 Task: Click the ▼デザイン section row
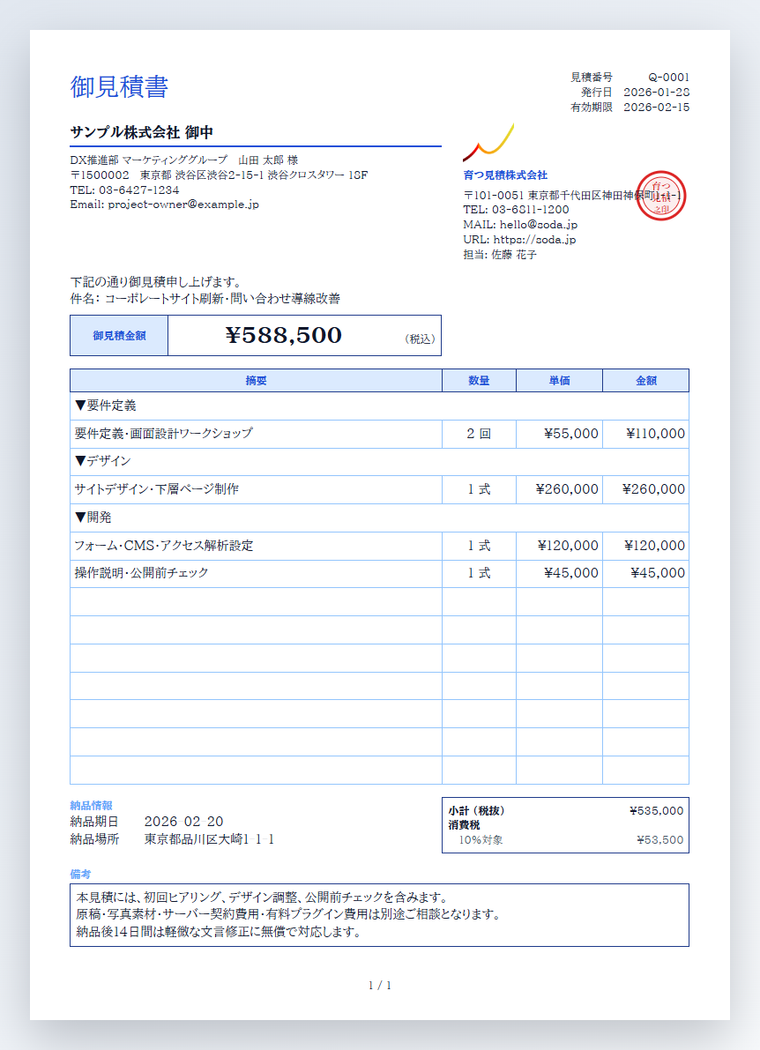pos(379,461)
